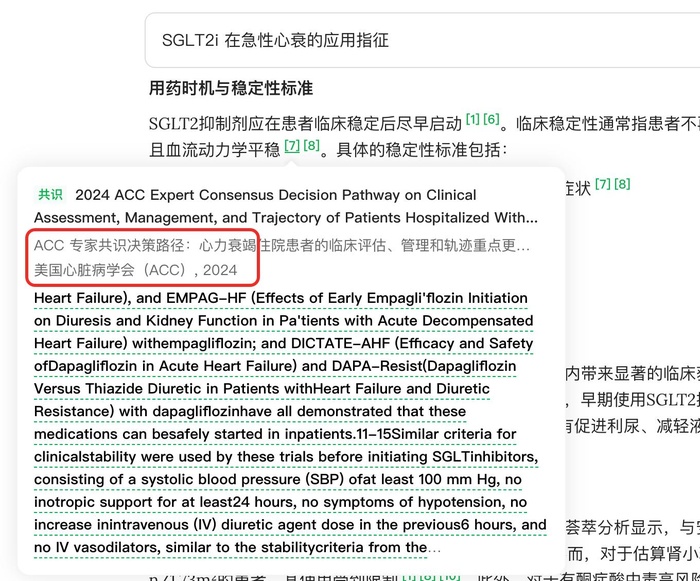The image size is (700, 581).
Task: Click the line mentioning DICTATE-AHF
Action: coord(283,343)
